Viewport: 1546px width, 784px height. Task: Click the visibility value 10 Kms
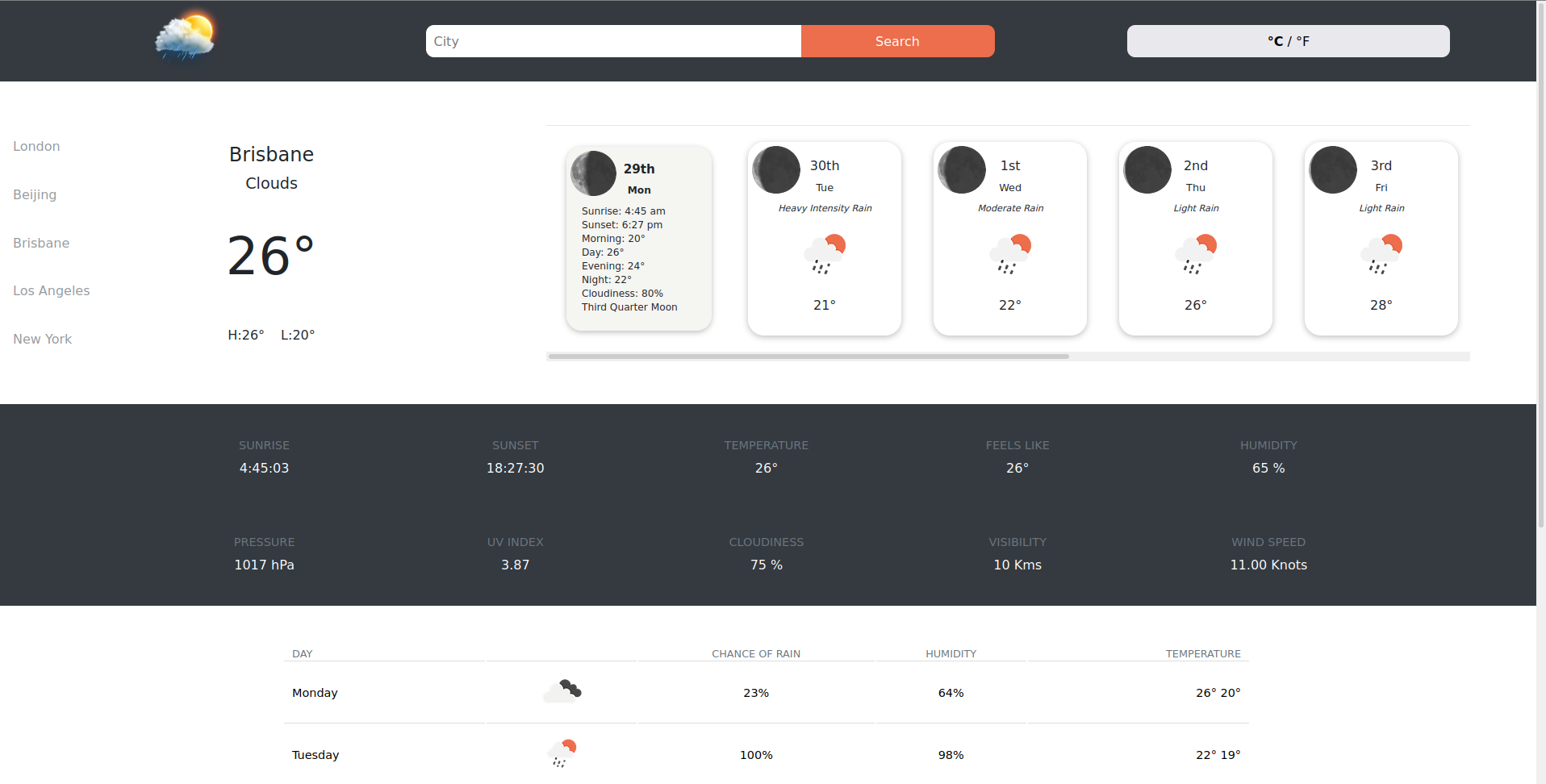click(1017, 565)
